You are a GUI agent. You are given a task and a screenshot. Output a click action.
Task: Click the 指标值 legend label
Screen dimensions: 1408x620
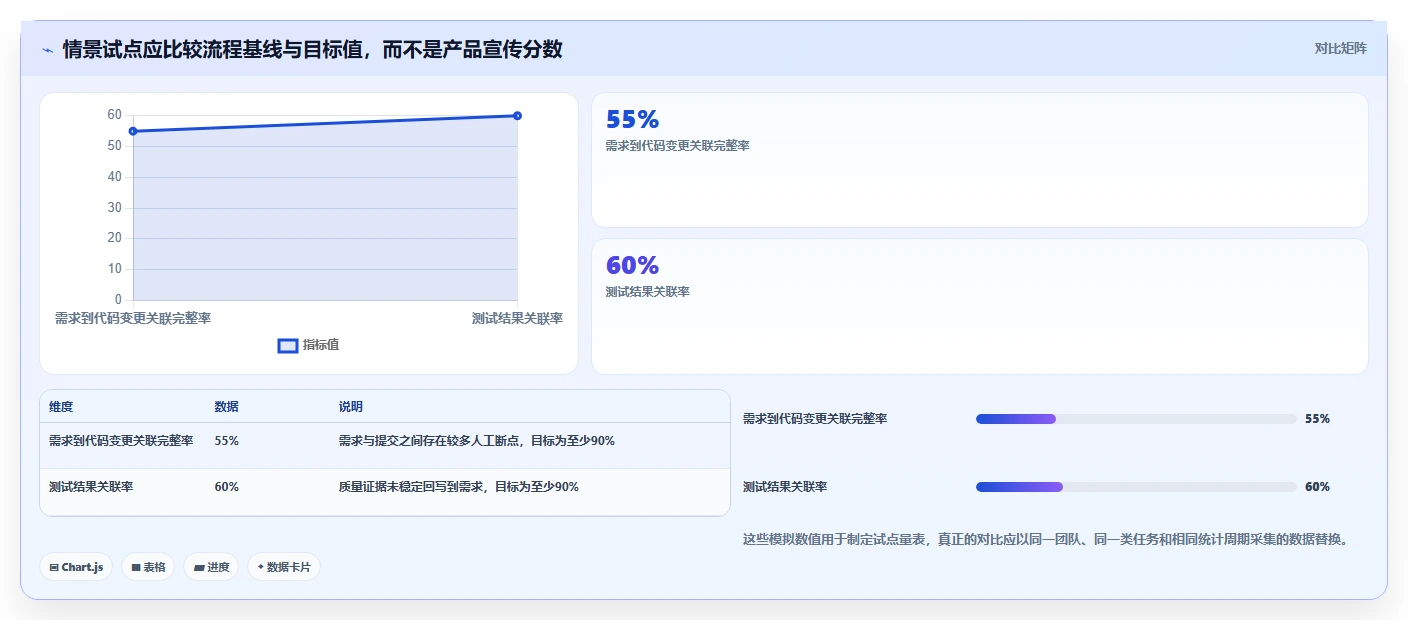[321, 345]
